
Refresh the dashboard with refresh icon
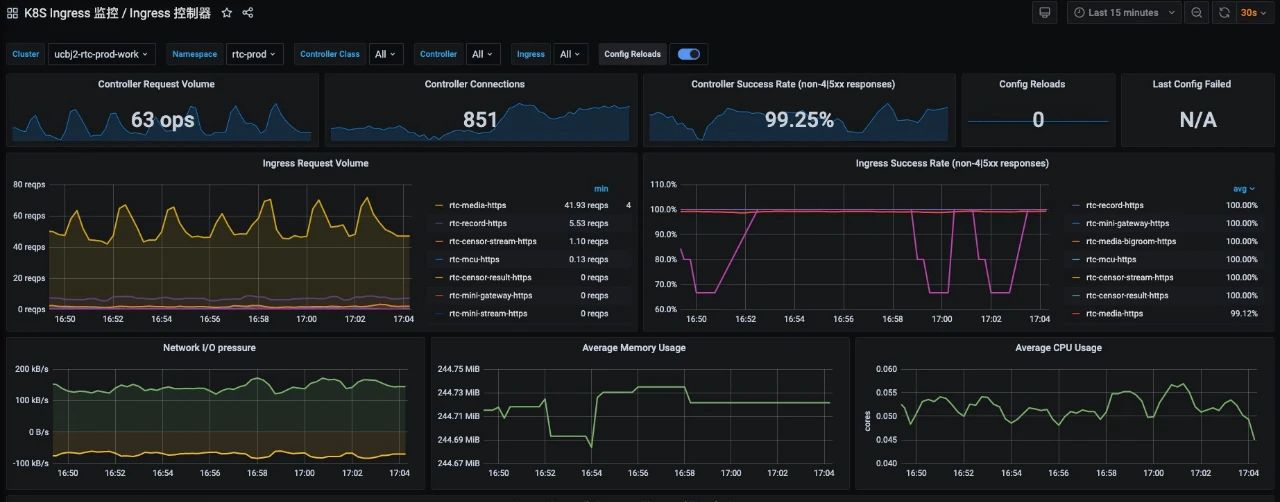(x=1224, y=13)
